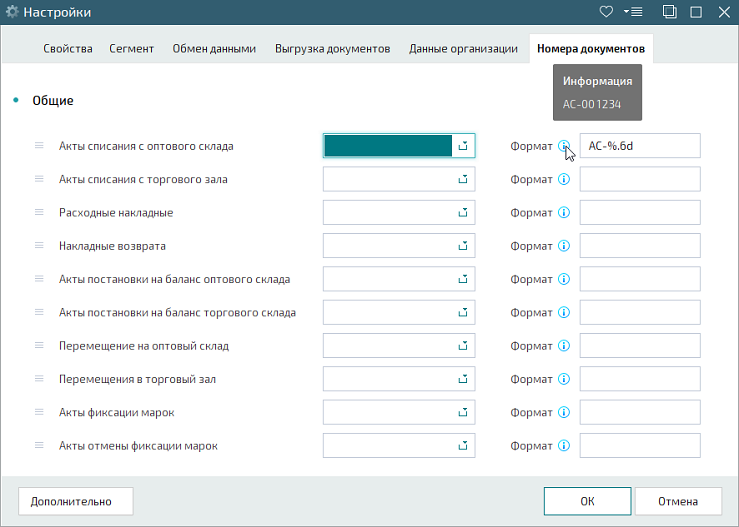The image size is (739, 527).
Task: Open selector for Акты списания с торгового зала
Action: coord(463,179)
